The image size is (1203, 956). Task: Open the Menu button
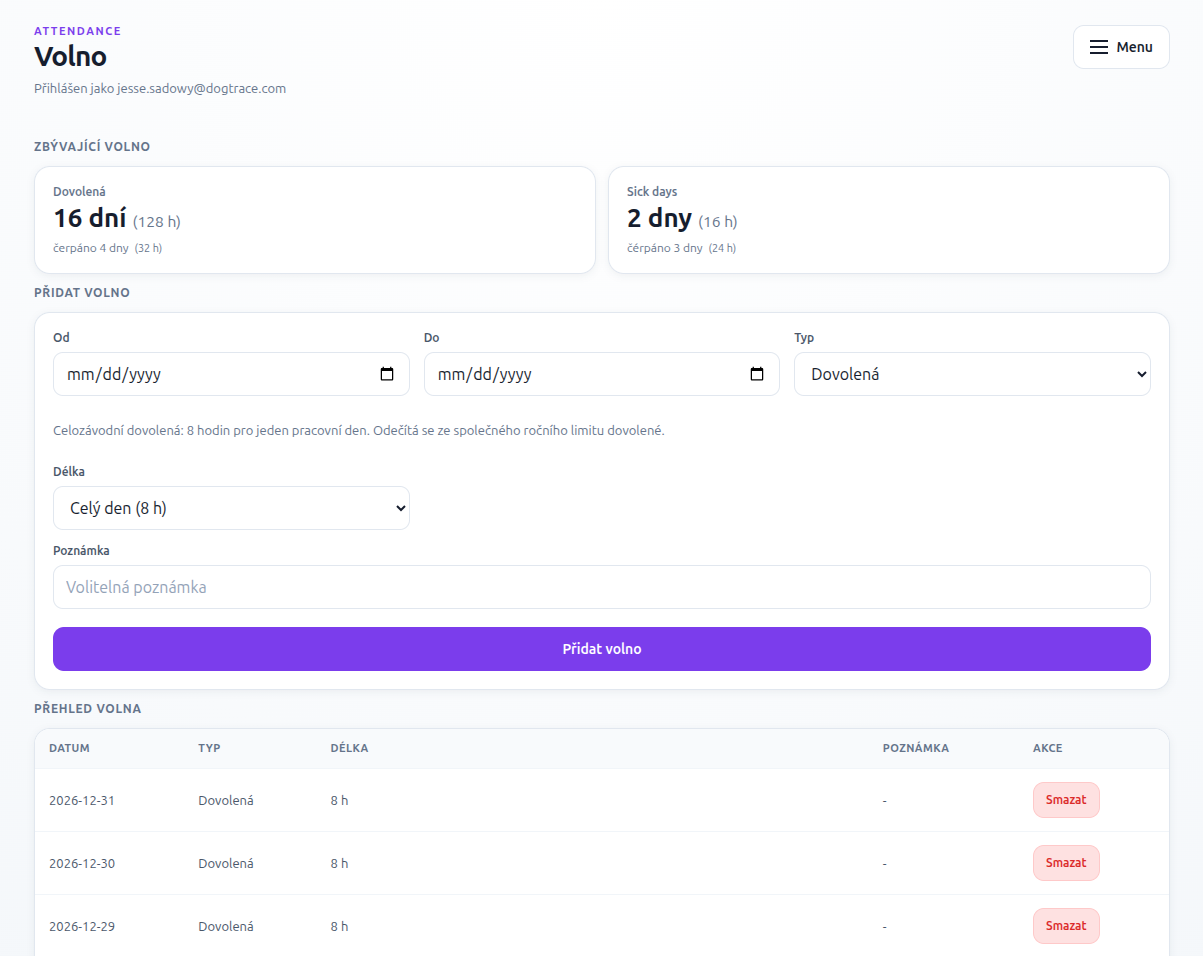click(x=1121, y=47)
